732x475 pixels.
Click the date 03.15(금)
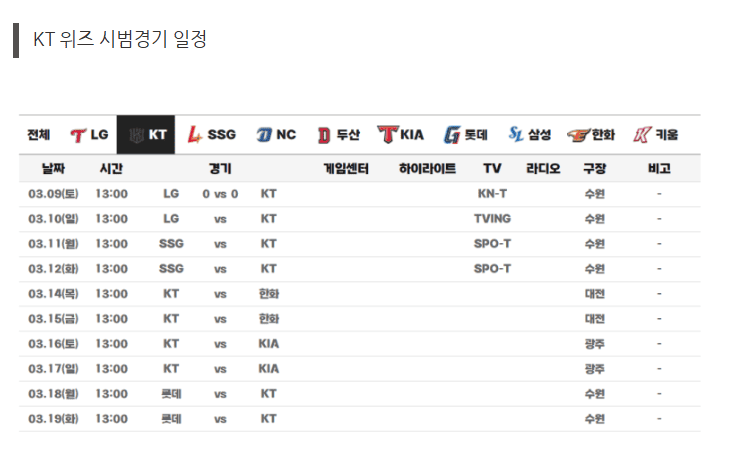(53, 319)
